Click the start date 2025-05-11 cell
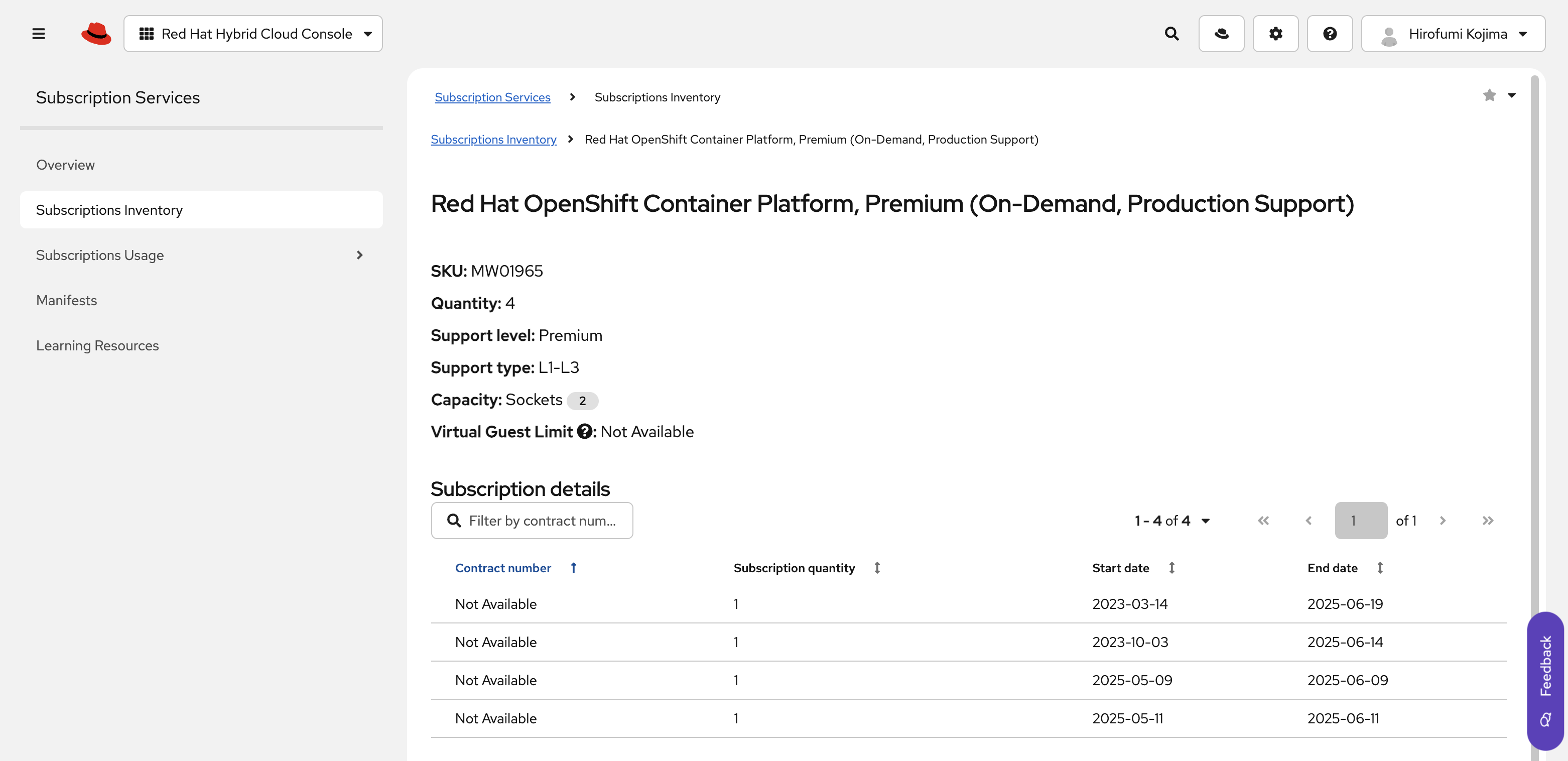The image size is (1568, 761). (1127, 718)
